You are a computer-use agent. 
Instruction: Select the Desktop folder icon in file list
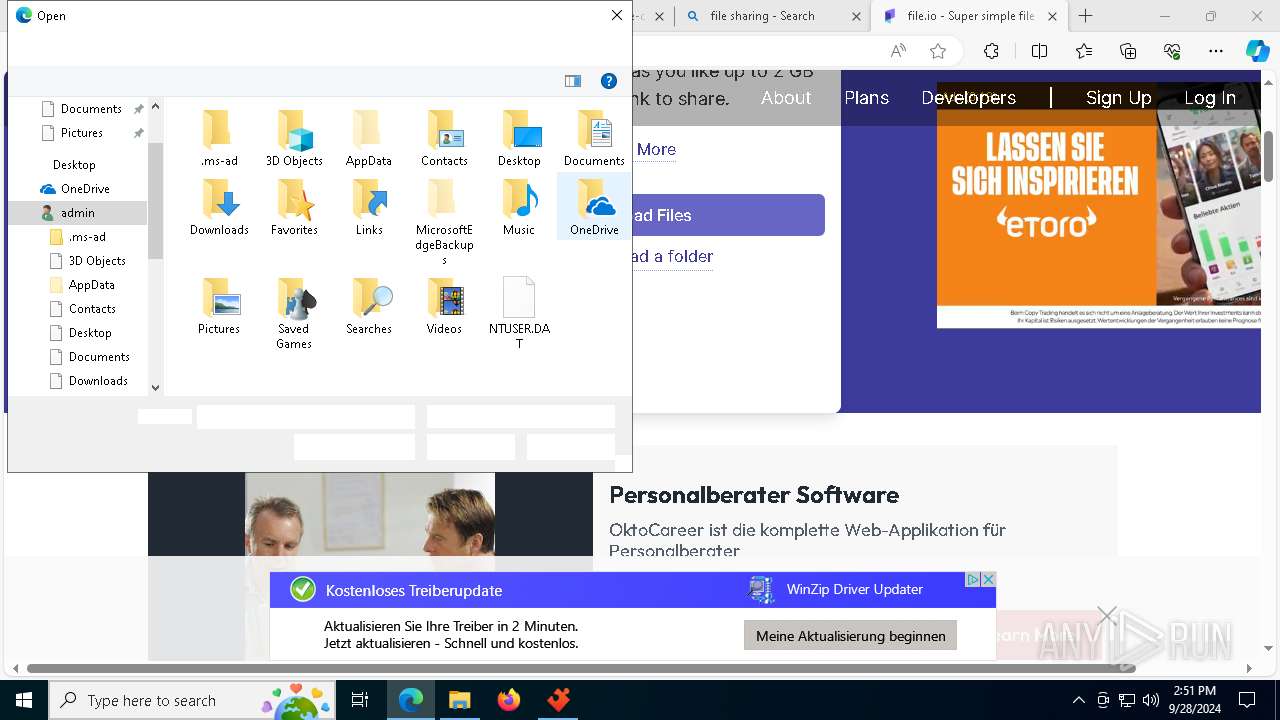[x=519, y=130]
